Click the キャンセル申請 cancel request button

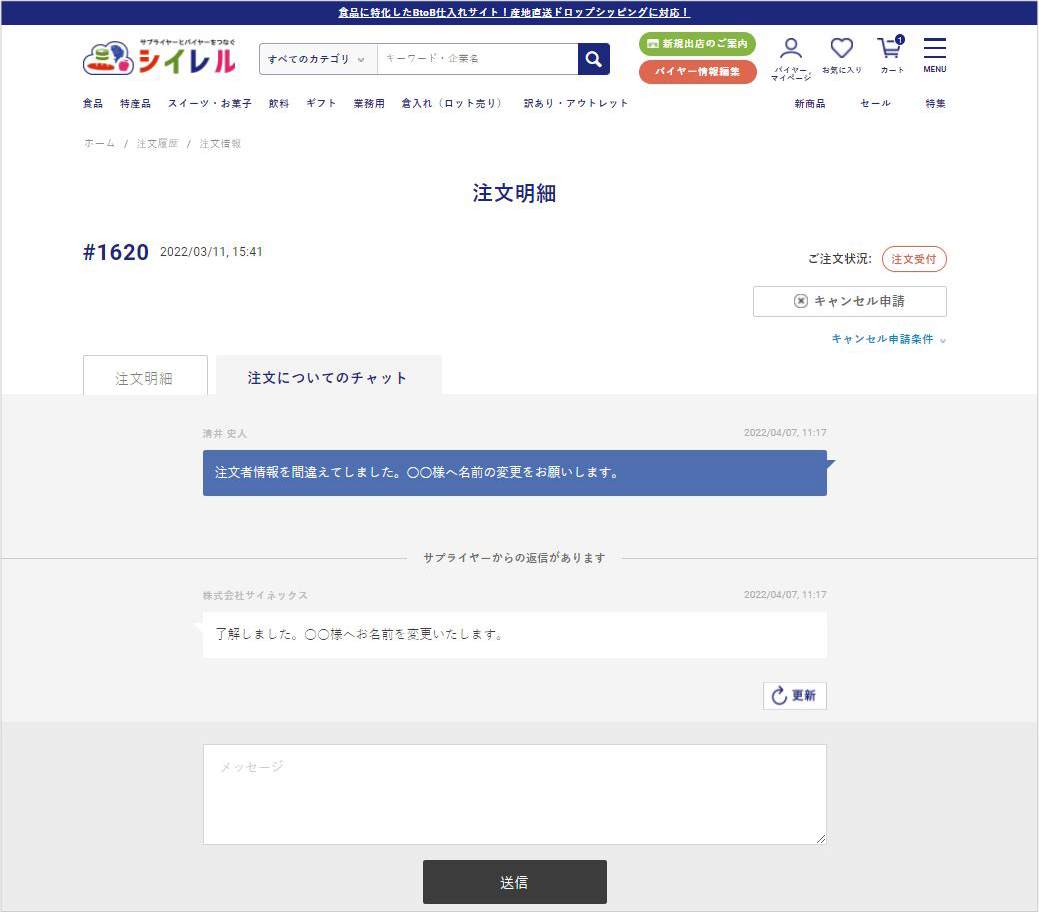tap(849, 301)
